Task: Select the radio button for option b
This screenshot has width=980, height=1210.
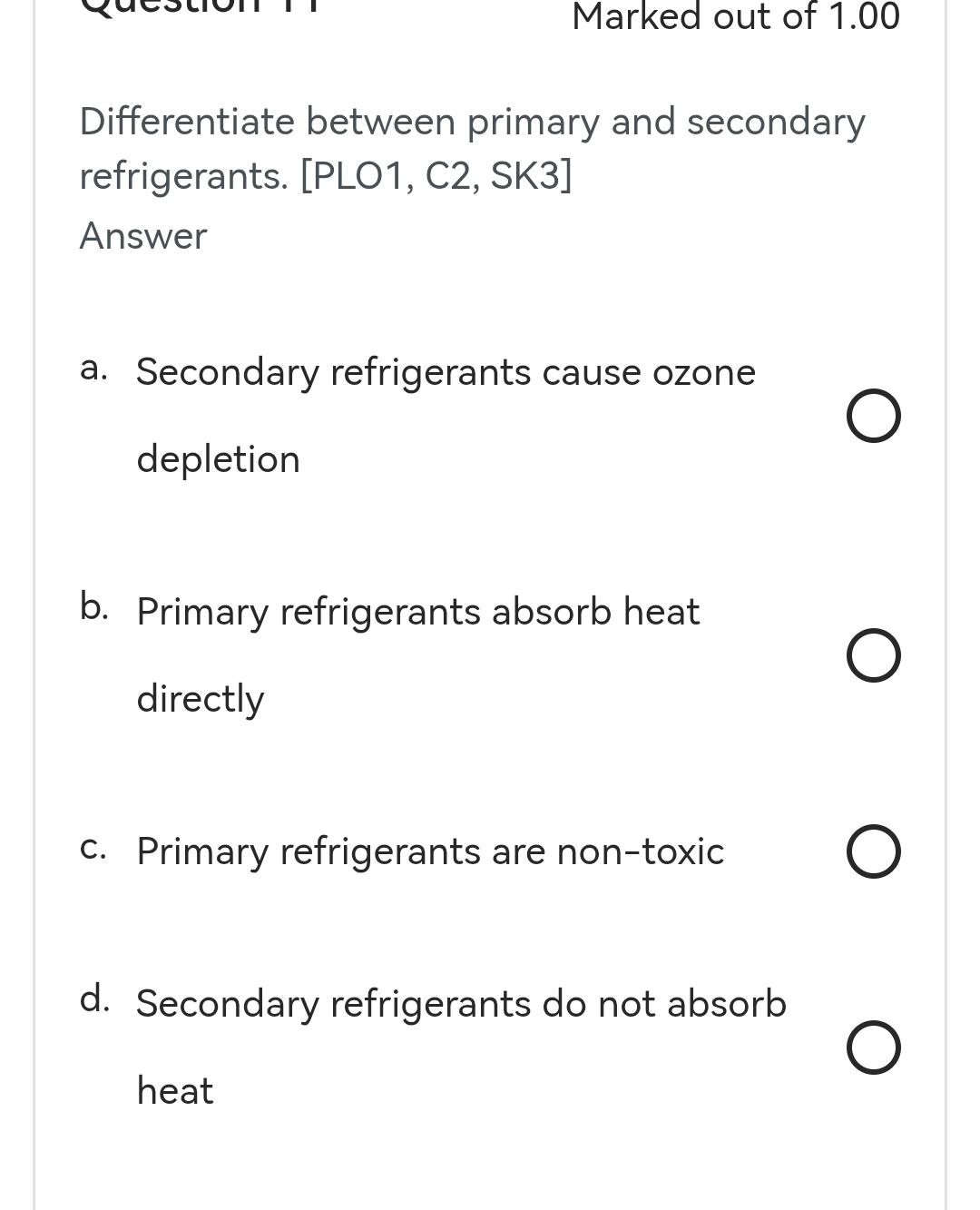Action: [x=874, y=655]
